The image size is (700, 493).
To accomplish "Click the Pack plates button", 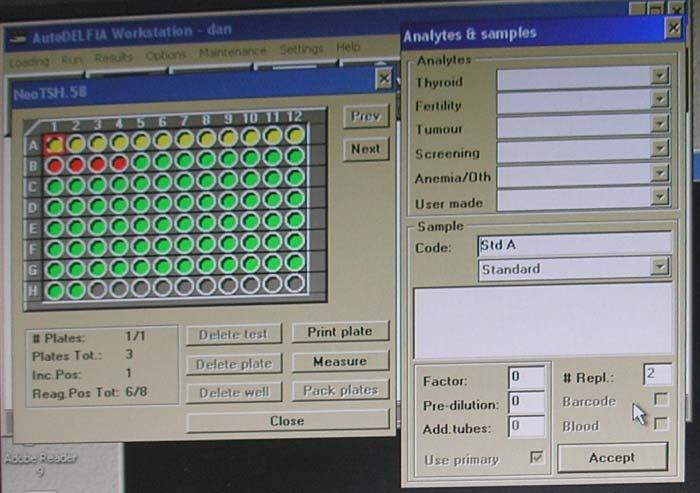I will 340,391.
